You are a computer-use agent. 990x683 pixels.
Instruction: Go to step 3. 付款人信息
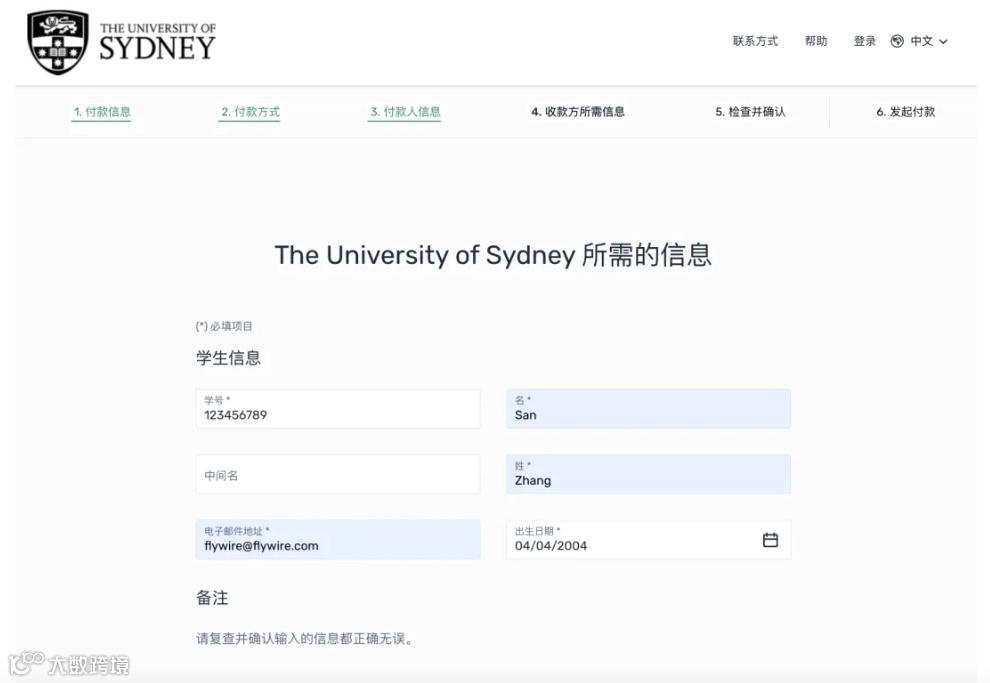click(x=405, y=112)
